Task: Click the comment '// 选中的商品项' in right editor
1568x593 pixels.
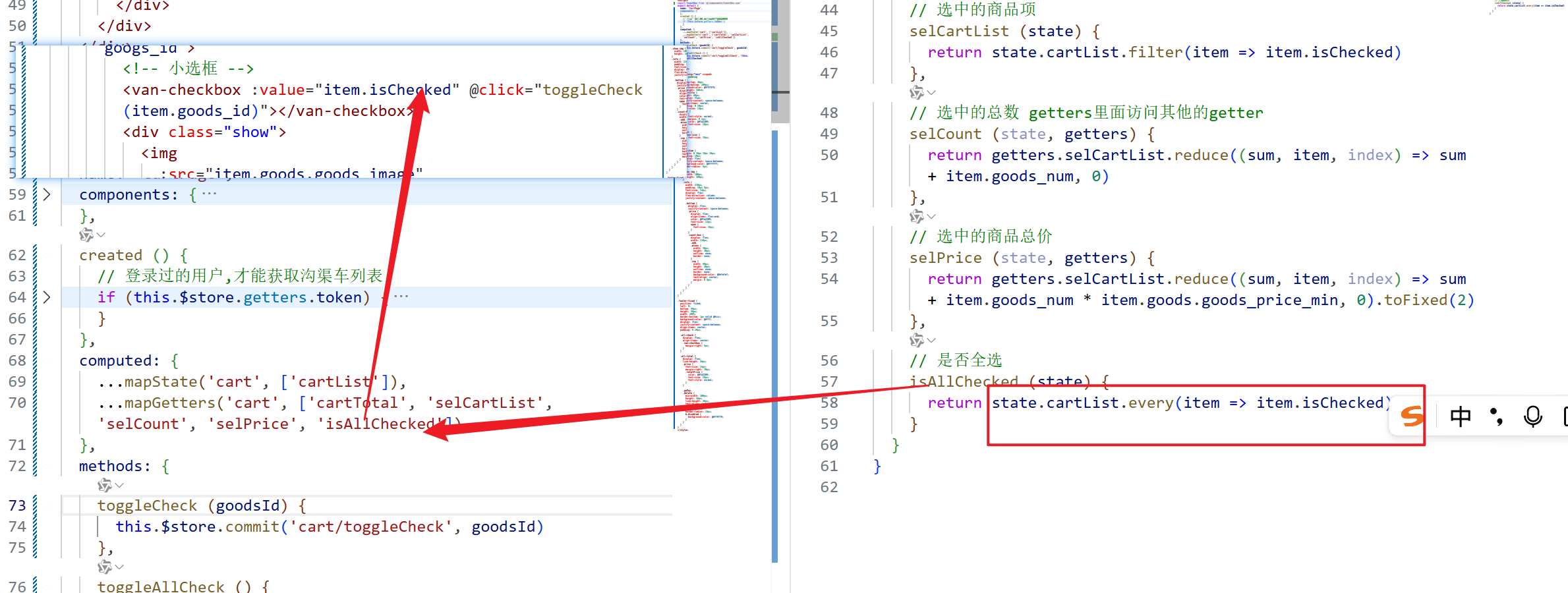Action: (973, 10)
